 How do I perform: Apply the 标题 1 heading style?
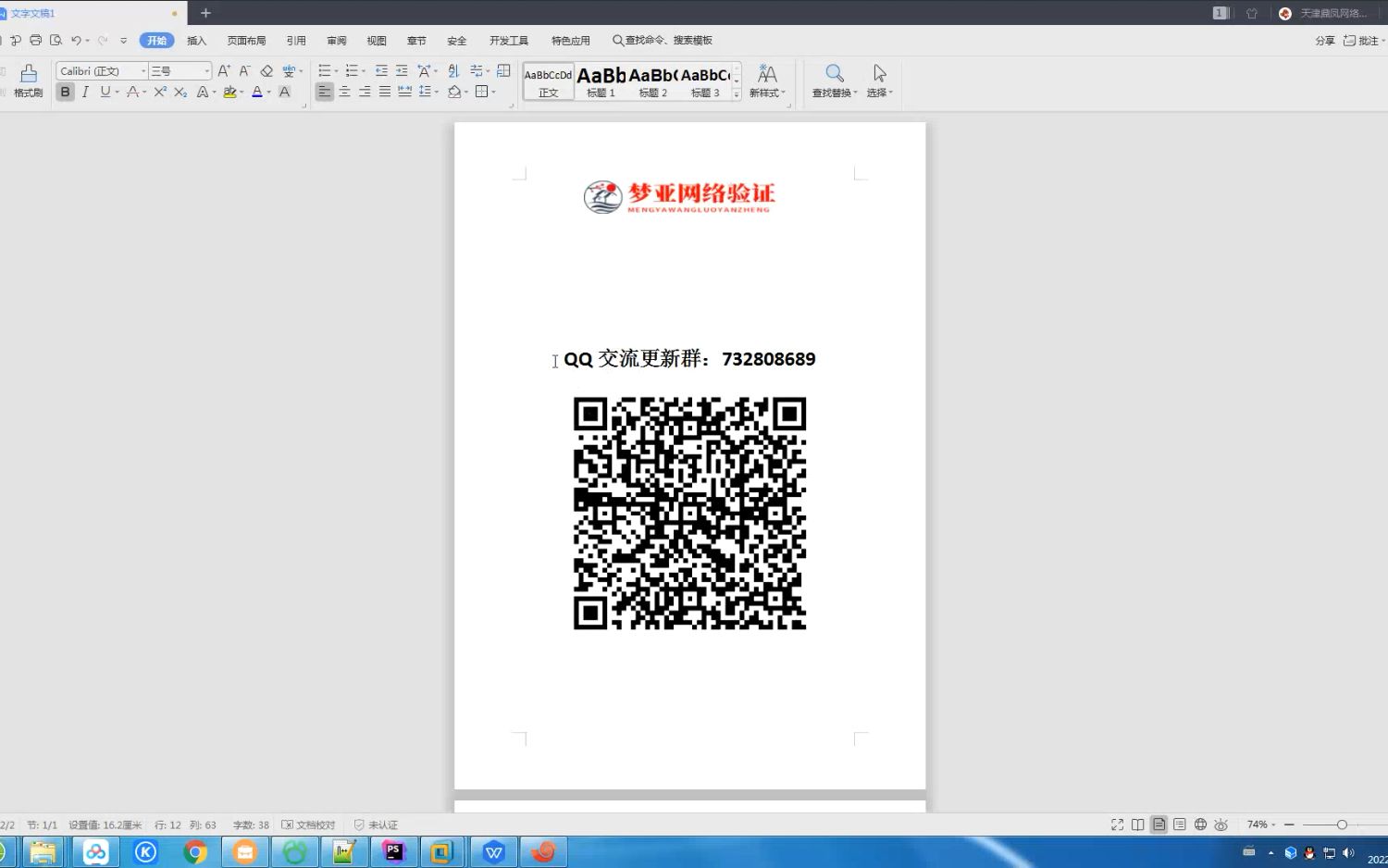(601, 81)
